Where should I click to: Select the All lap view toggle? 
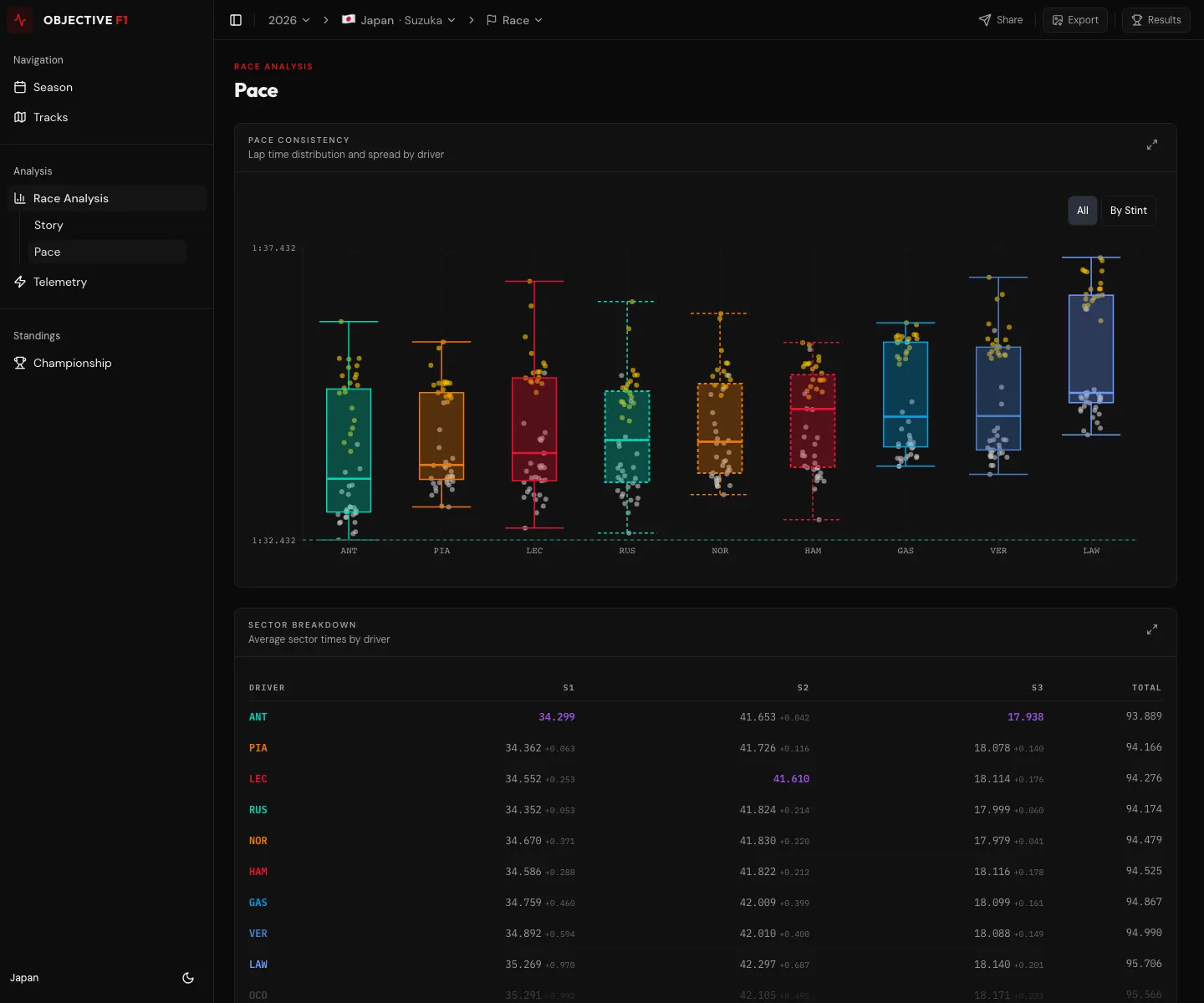[1083, 211]
